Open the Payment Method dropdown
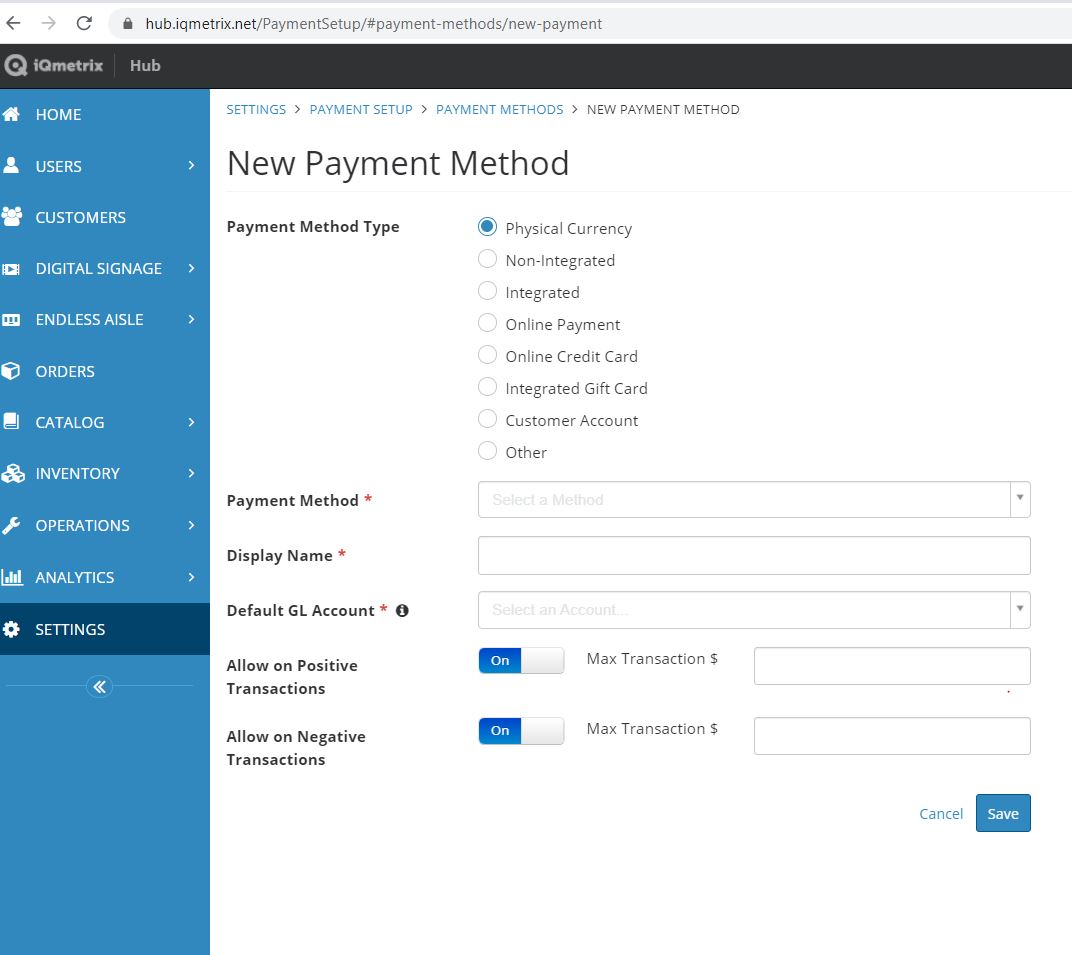This screenshot has width=1072, height=955. [753, 499]
